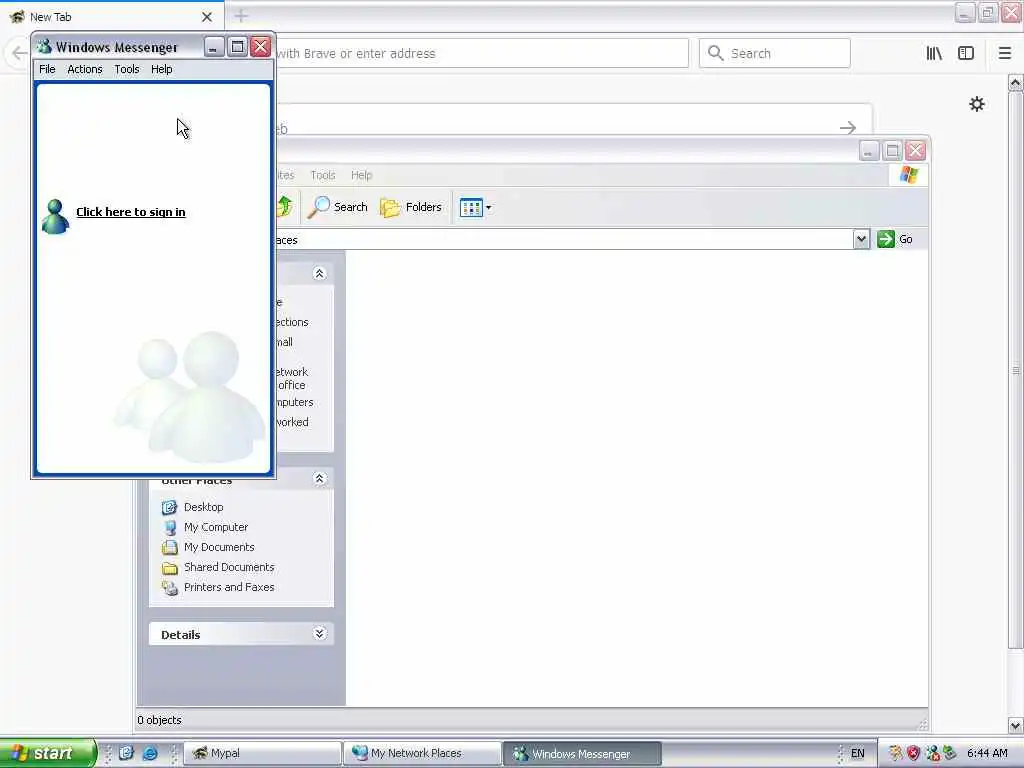Open Help menu in My Network Places
Image resolution: width=1024 pixels, height=768 pixels.
click(x=361, y=175)
